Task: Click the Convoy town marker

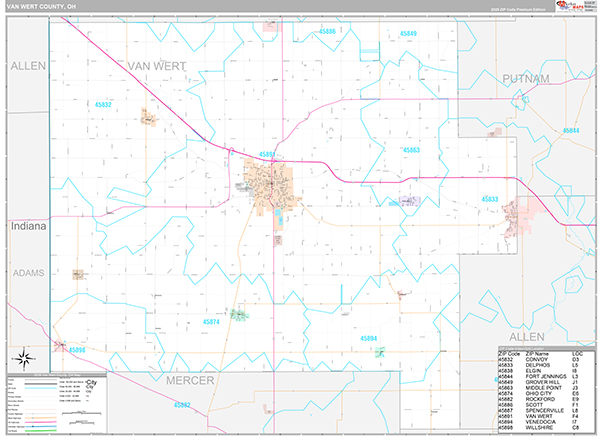Action: [x=150, y=118]
